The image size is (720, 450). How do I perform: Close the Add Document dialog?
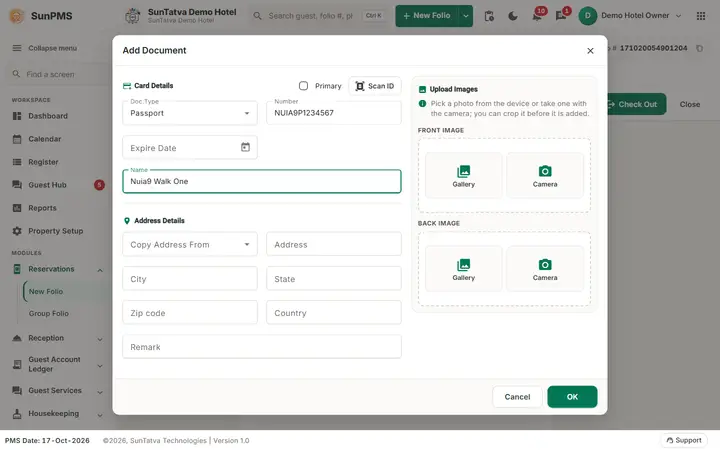(x=590, y=51)
